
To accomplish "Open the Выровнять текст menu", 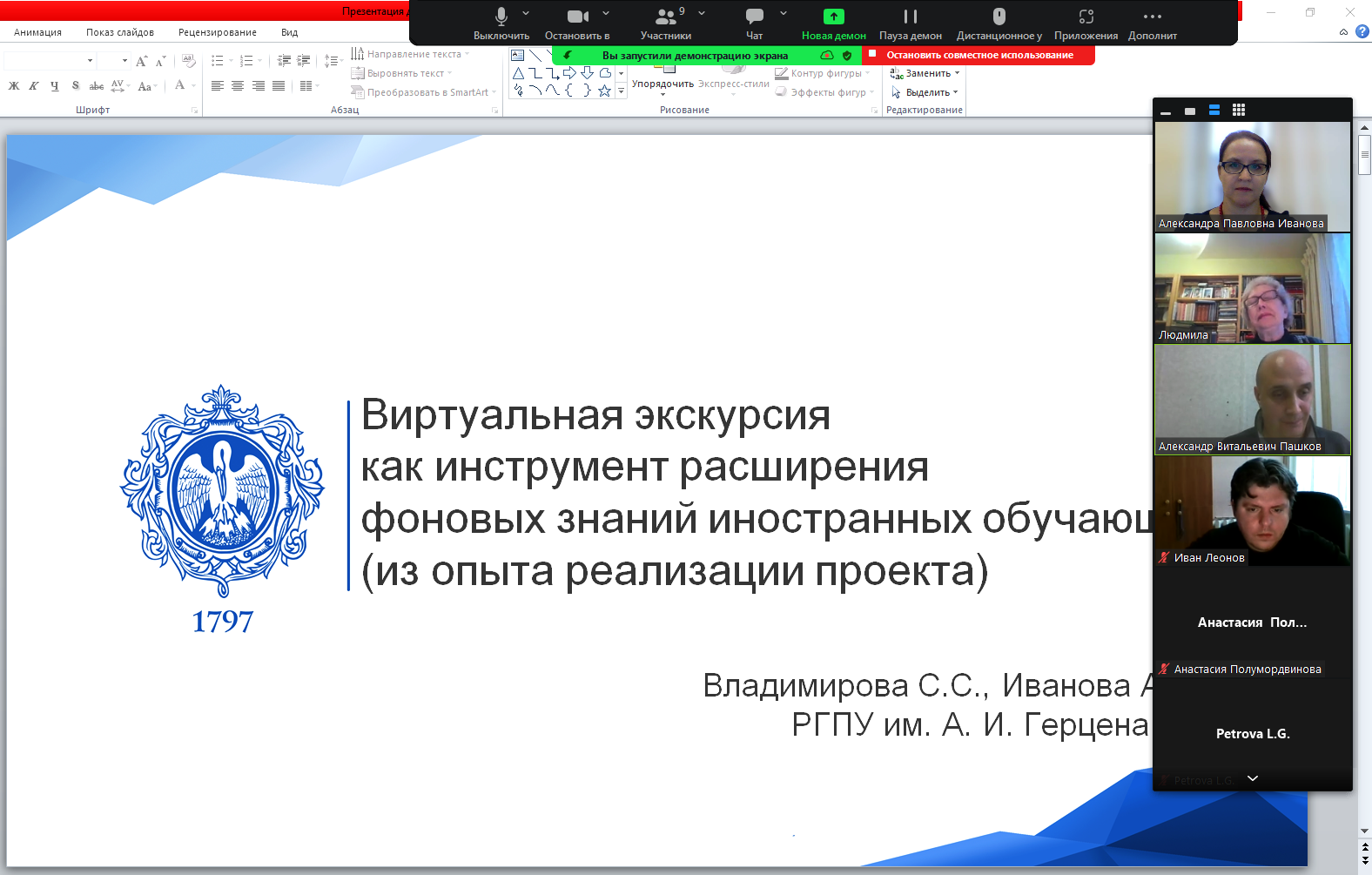I will pyautogui.click(x=401, y=73).
